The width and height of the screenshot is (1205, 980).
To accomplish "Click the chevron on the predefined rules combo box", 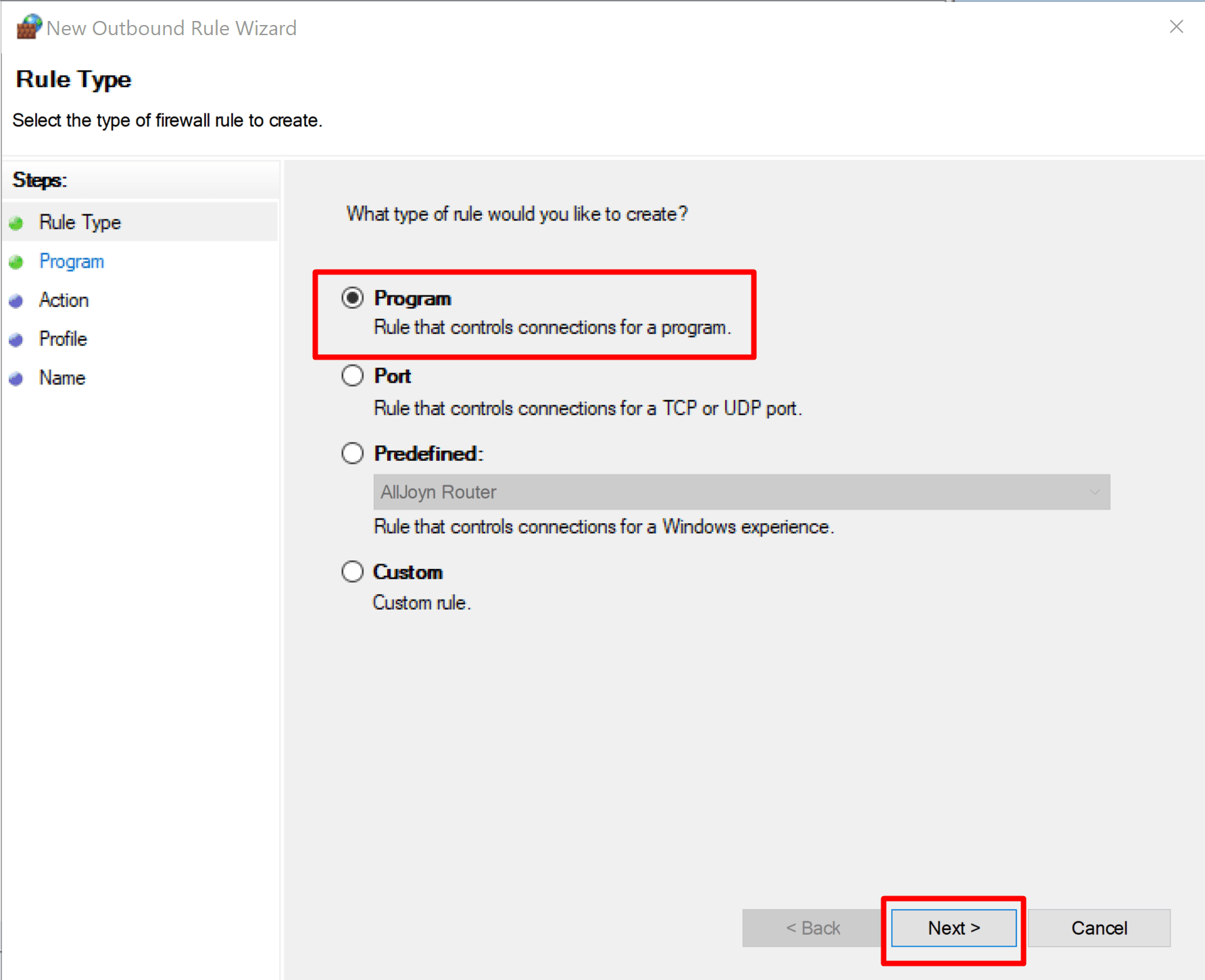I will [1095, 492].
